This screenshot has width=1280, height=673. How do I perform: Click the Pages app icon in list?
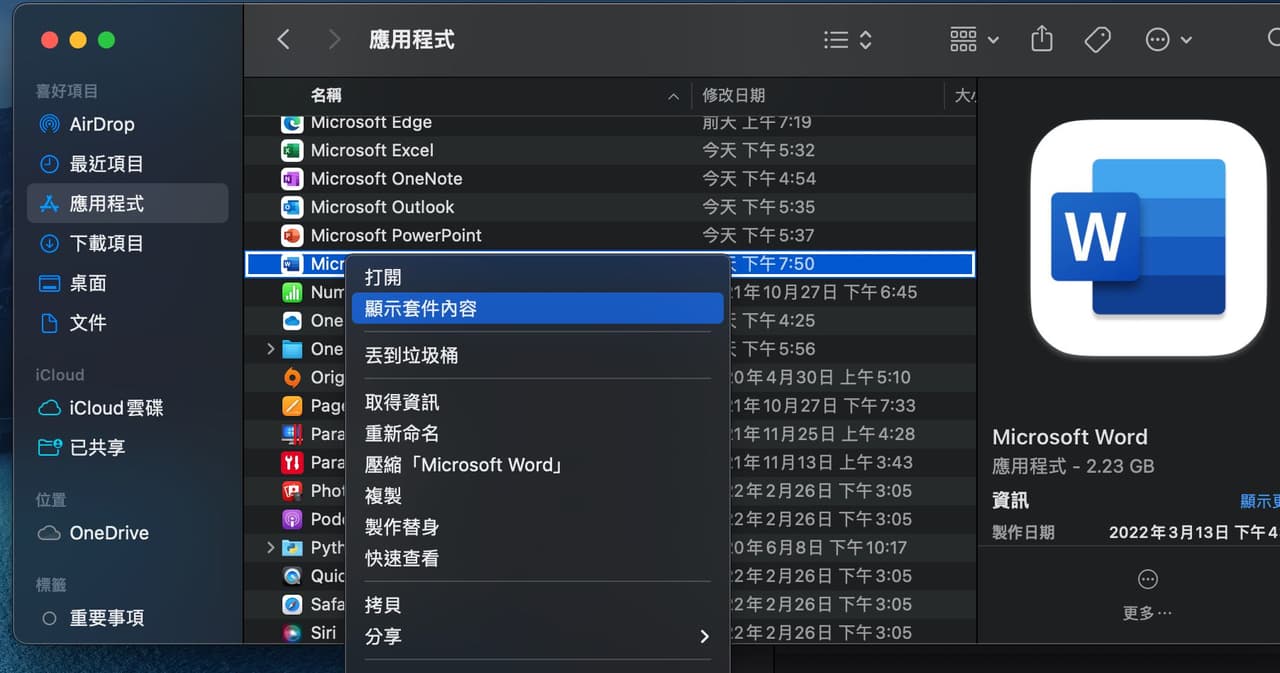(292, 405)
